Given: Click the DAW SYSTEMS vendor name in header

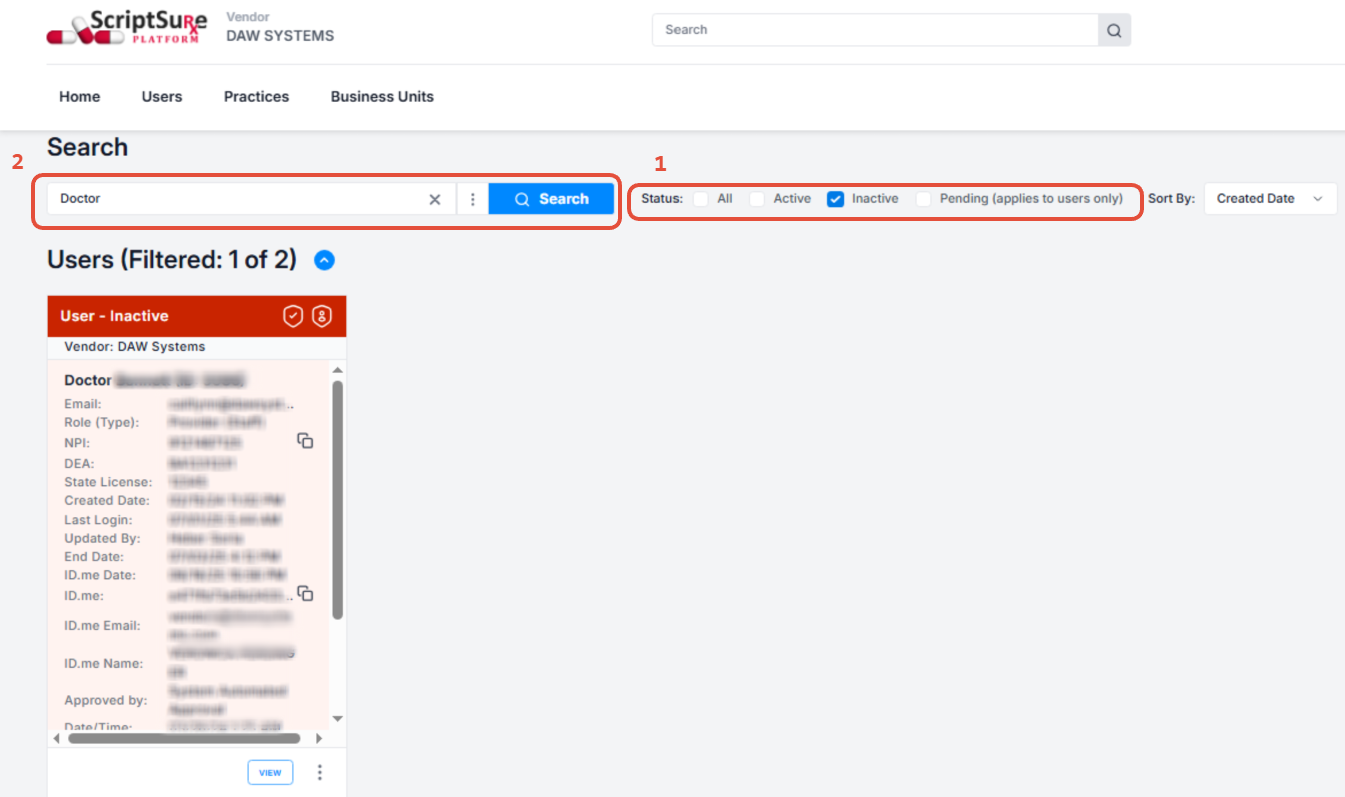Looking at the screenshot, I should click(x=280, y=36).
